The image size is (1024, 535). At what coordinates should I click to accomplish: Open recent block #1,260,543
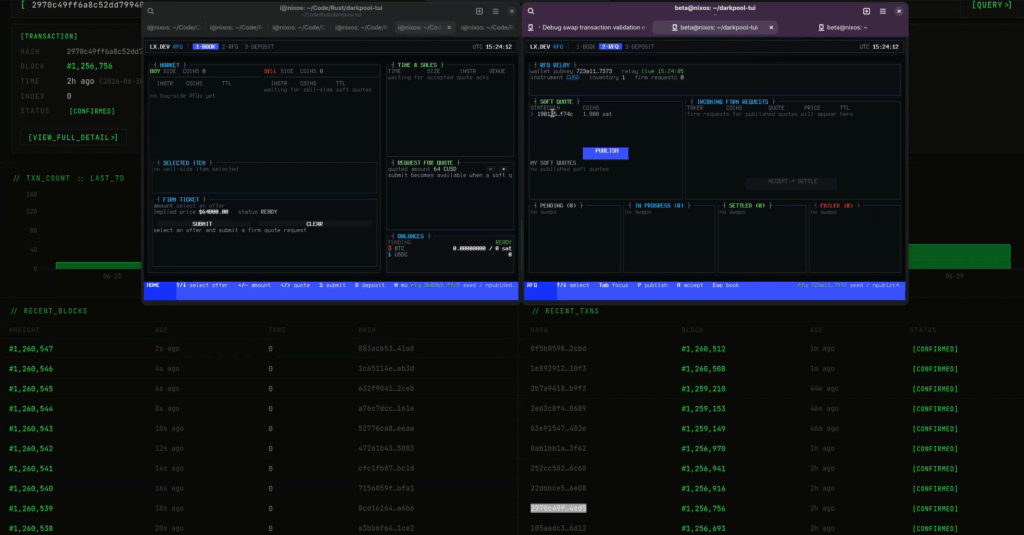pos(31,429)
